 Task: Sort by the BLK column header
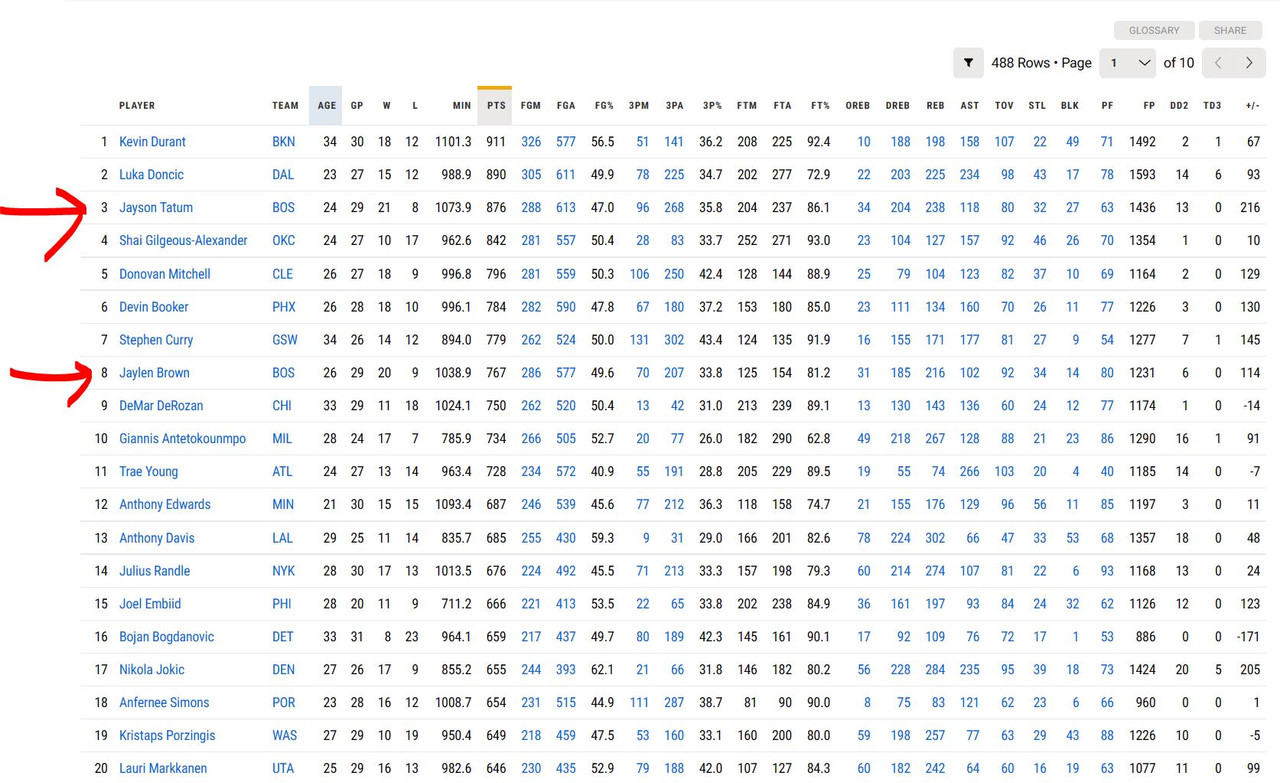coord(1070,106)
